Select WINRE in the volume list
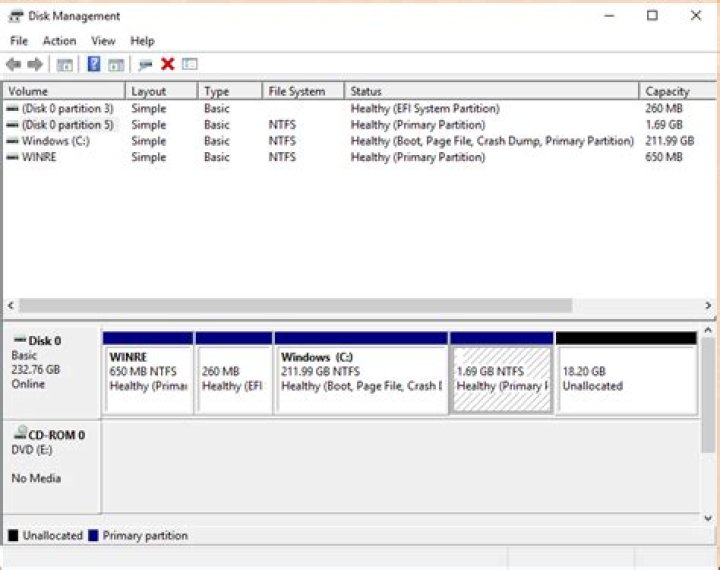Image resolution: width=720 pixels, height=570 pixels. (39, 157)
